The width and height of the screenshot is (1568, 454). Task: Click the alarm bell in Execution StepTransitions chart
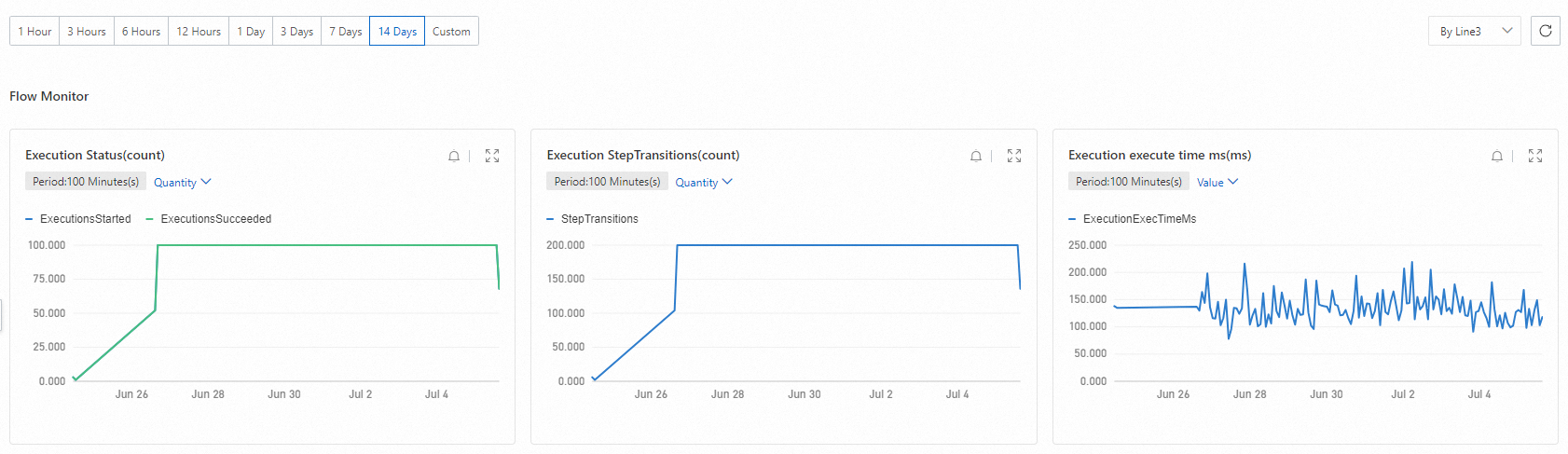(x=976, y=156)
